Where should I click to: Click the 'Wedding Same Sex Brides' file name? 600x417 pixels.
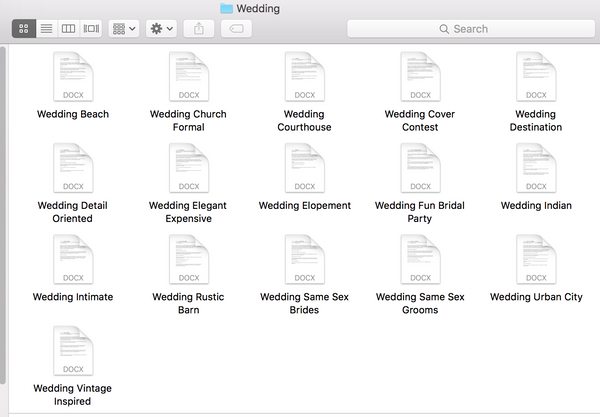(x=304, y=303)
